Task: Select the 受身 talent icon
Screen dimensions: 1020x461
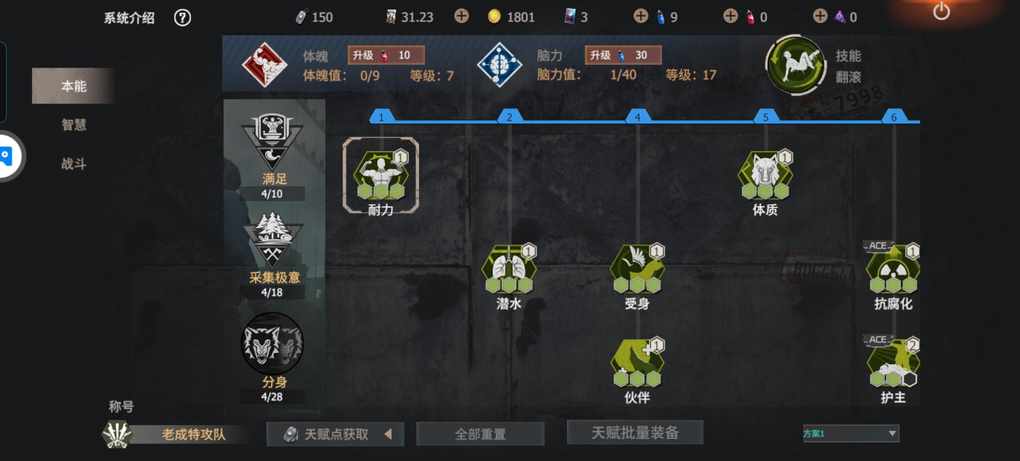Action: [637, 269]
